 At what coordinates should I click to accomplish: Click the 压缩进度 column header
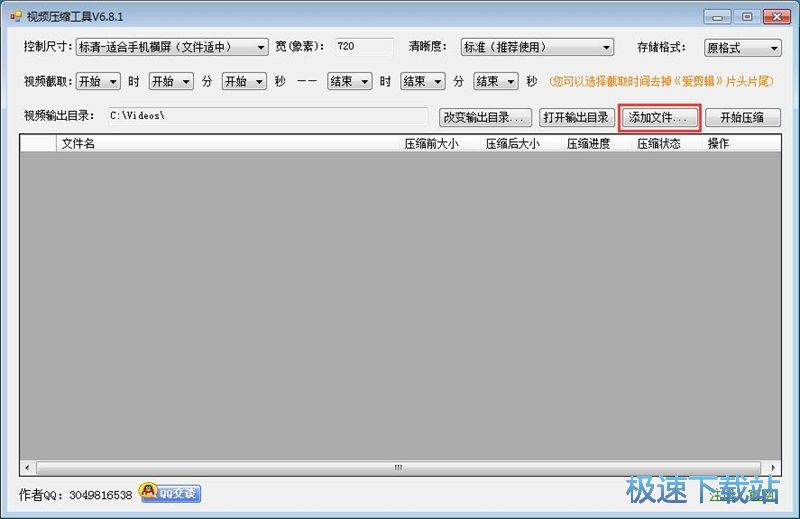[x=588, y=144]
